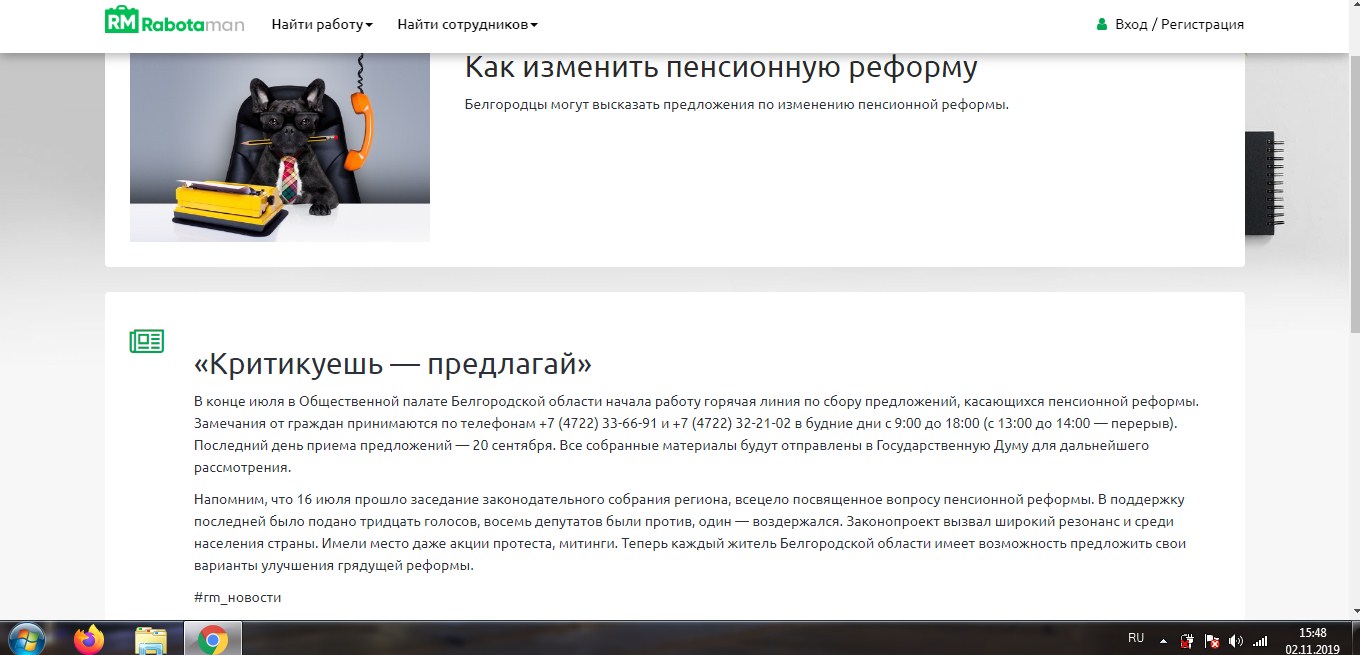Click the RU language indicator
This screenshot has width=1360, height=655.
point(1136,638)
